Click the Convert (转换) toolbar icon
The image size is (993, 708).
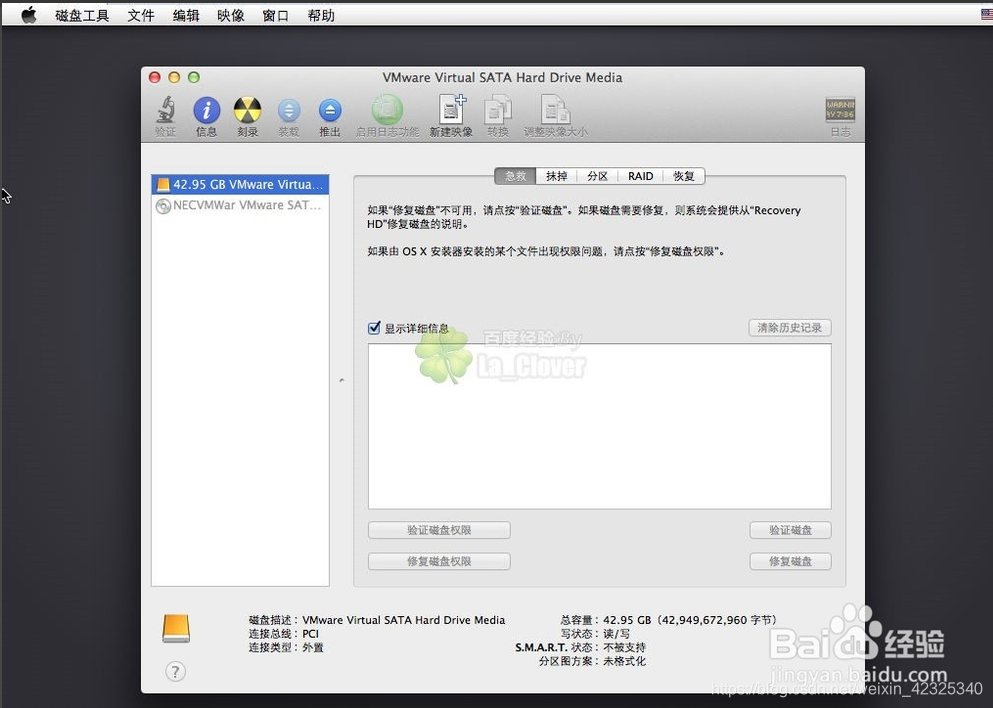pyautogui.click(x=498, y=110)
